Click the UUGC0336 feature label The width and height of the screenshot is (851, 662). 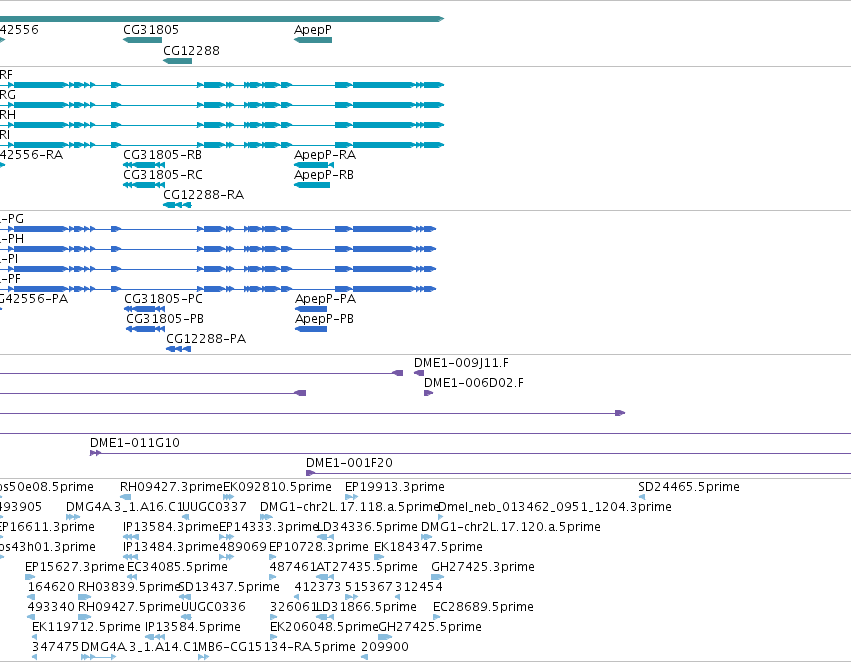[213, 607]
